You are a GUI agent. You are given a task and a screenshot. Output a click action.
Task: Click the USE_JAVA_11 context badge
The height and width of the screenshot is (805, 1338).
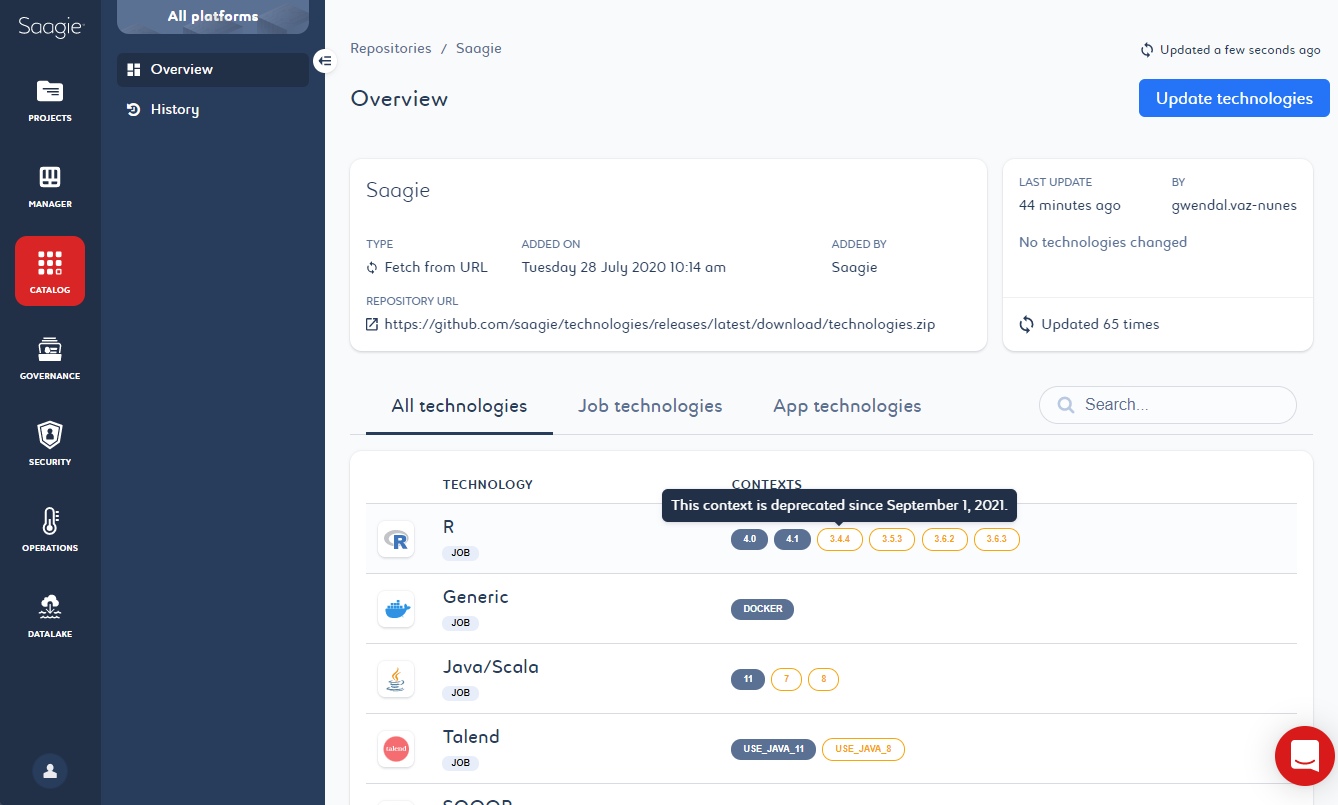tap(774, 749)
